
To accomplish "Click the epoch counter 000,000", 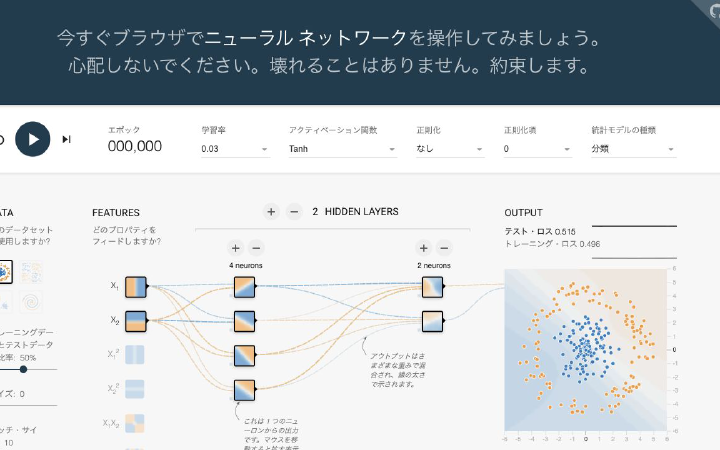I will (x=135, y=146).
